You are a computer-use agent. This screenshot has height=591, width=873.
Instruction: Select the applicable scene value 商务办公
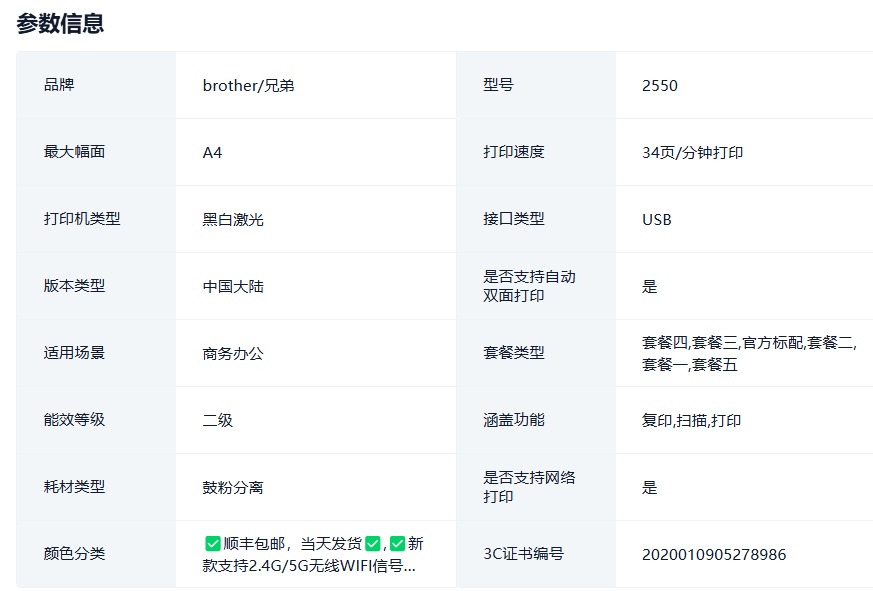pos(233,354)
